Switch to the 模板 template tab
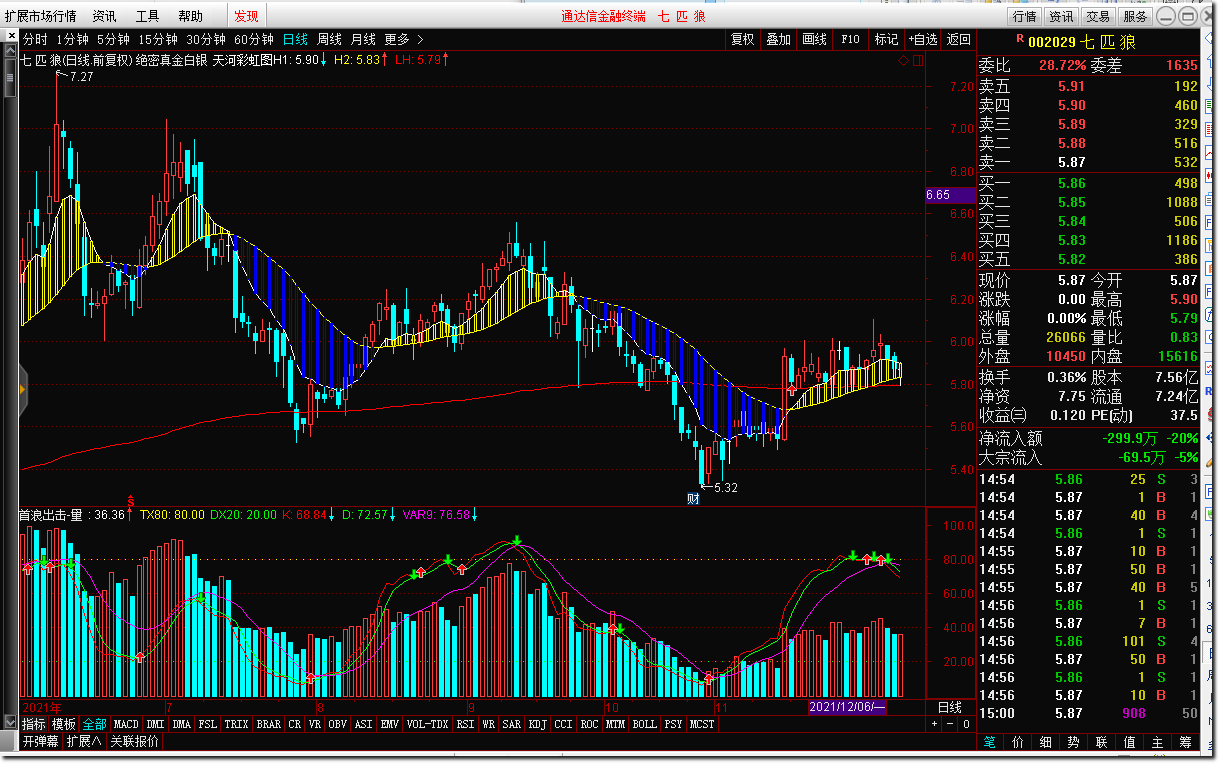Viewport: 1221px width, 764px height. click(64, 724)
